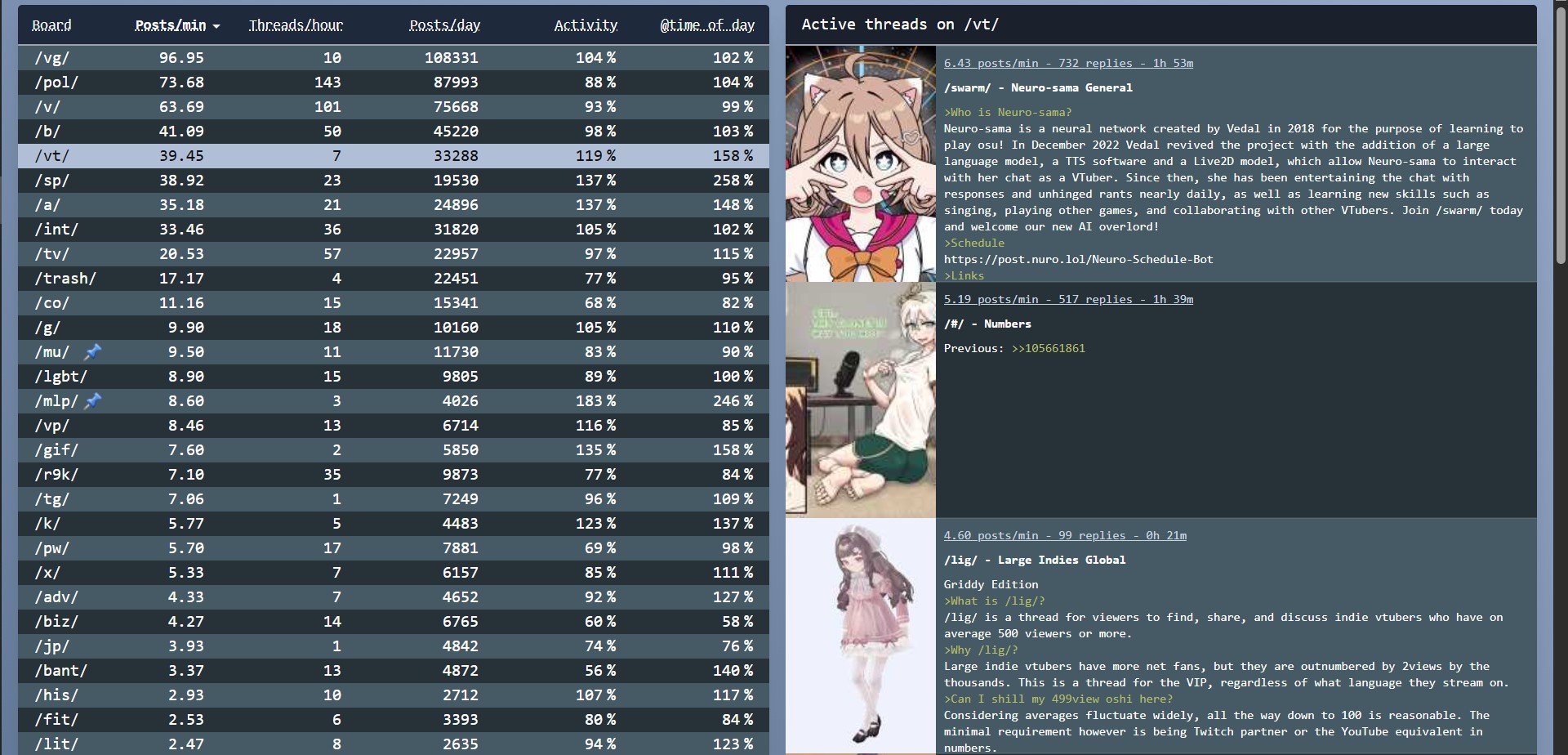Click the "Griddy Edition" line

pyautogui.click(x=991, y=584)
